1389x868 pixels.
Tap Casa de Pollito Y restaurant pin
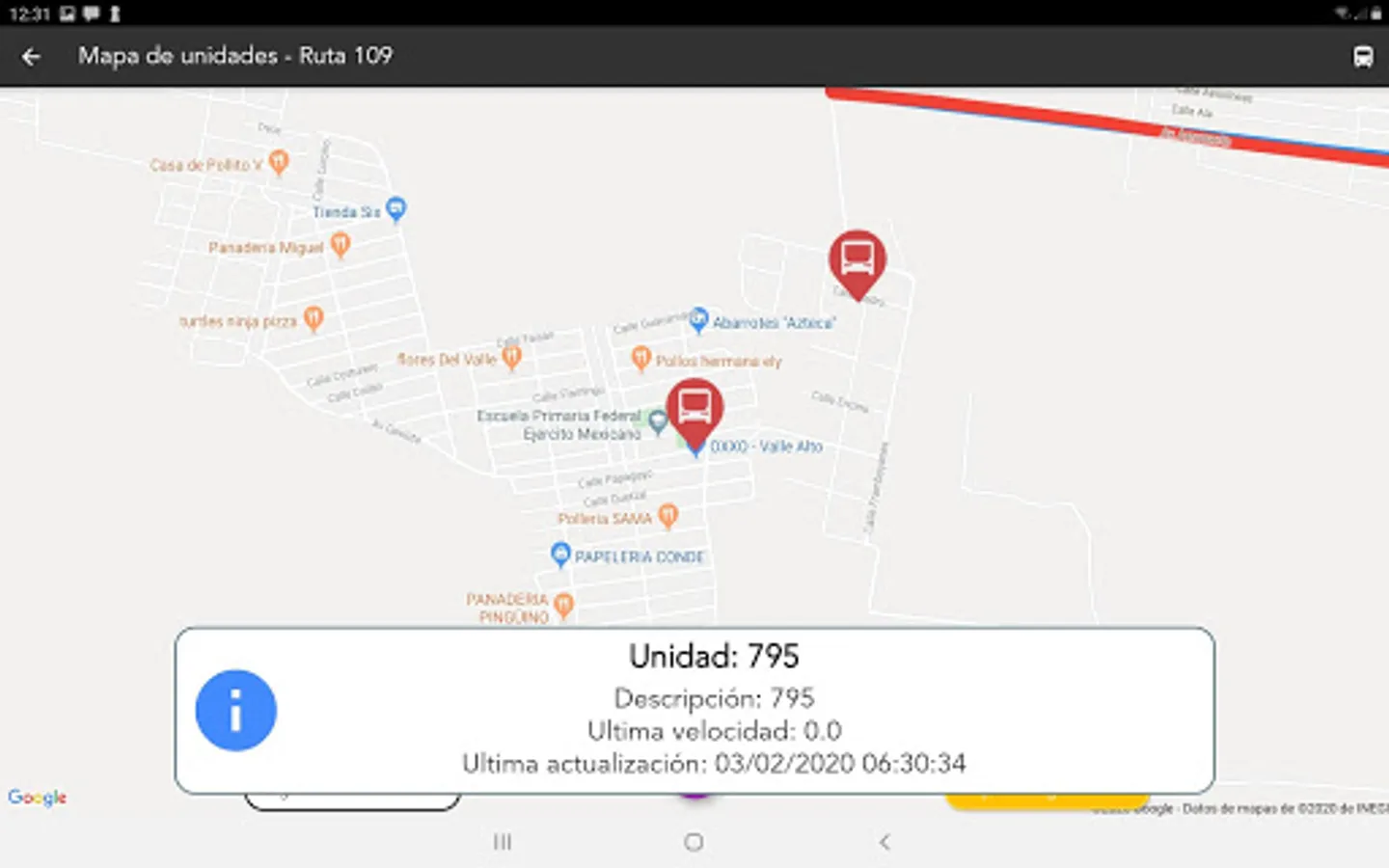(279, 162)
